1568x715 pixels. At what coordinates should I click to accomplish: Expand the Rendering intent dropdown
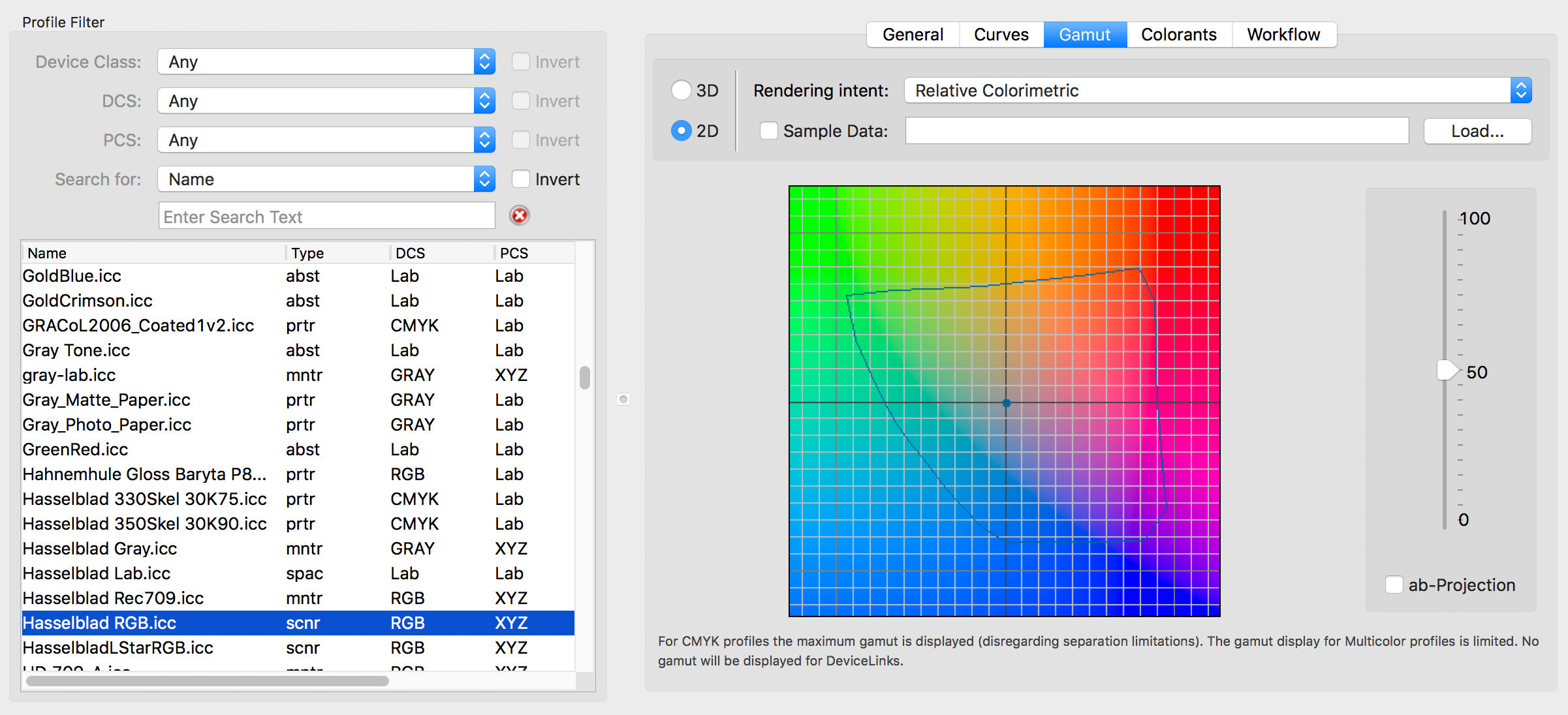tap(1520, 91)
